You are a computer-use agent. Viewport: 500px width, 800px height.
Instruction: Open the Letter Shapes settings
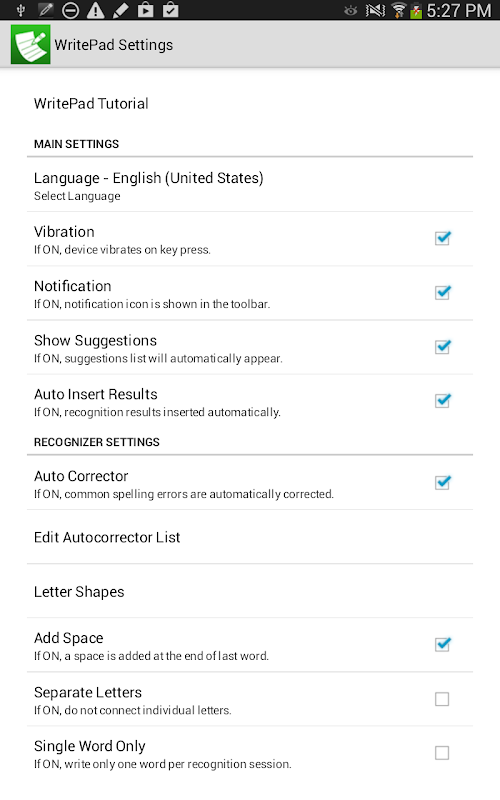(250, 591)
